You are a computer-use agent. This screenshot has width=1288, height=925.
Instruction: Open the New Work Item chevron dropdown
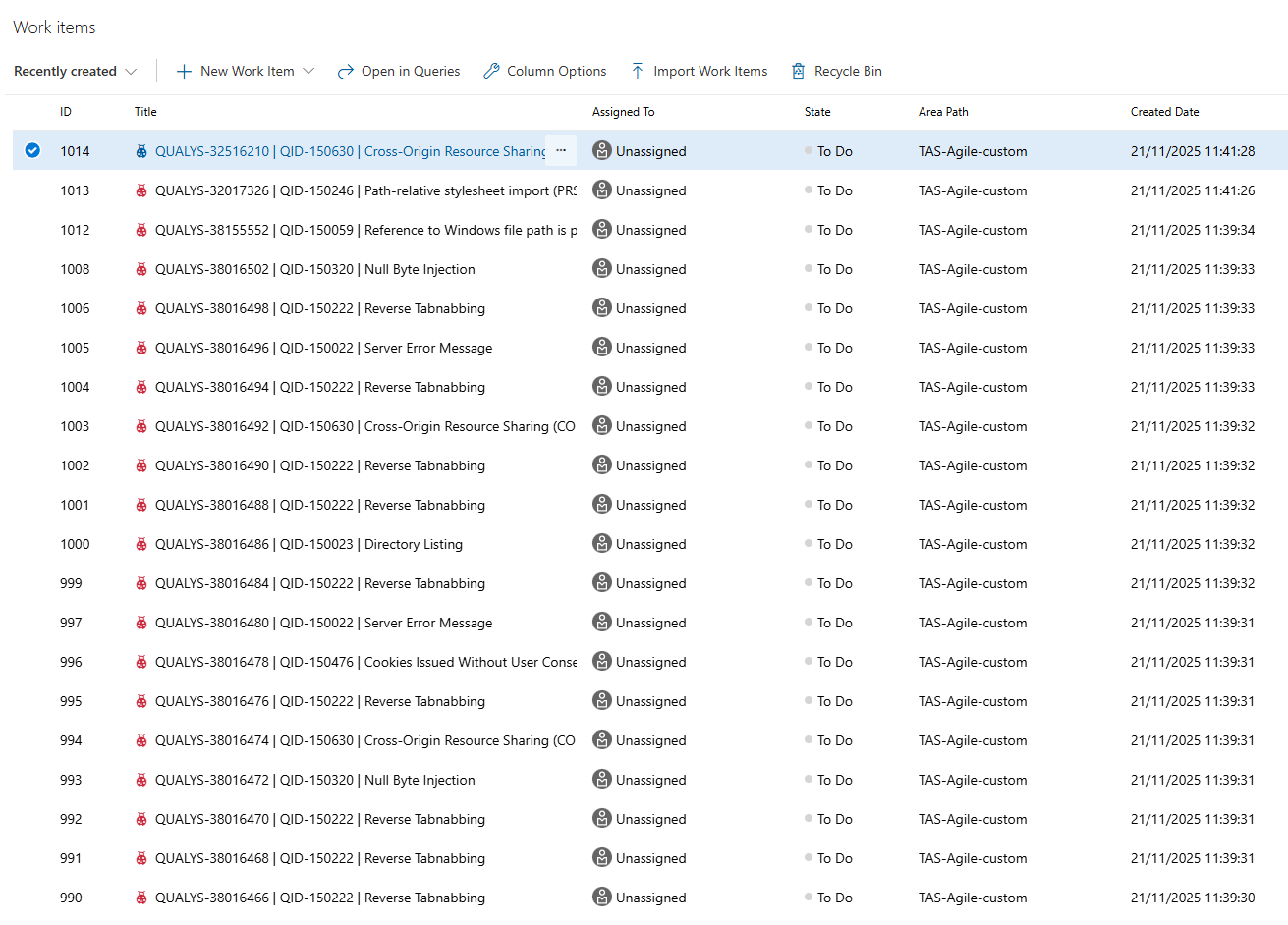click(x=308, y=71)
